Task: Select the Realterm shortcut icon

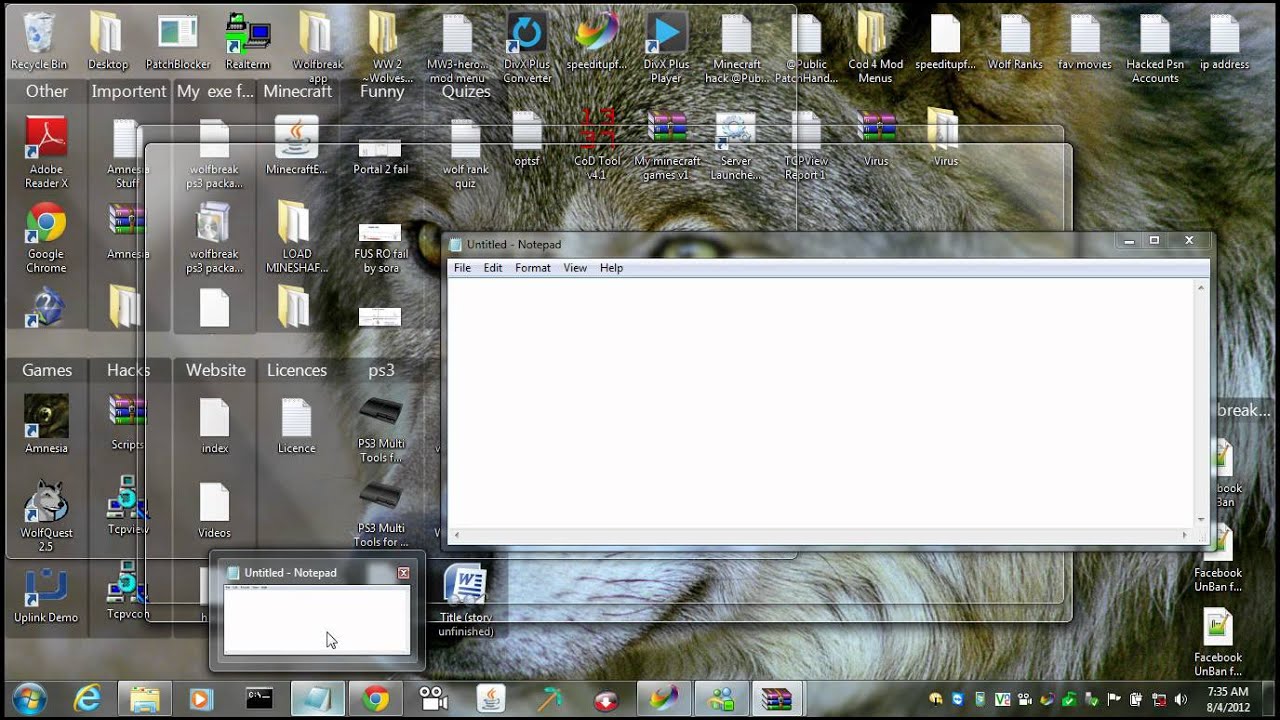Action: [248, 42]
